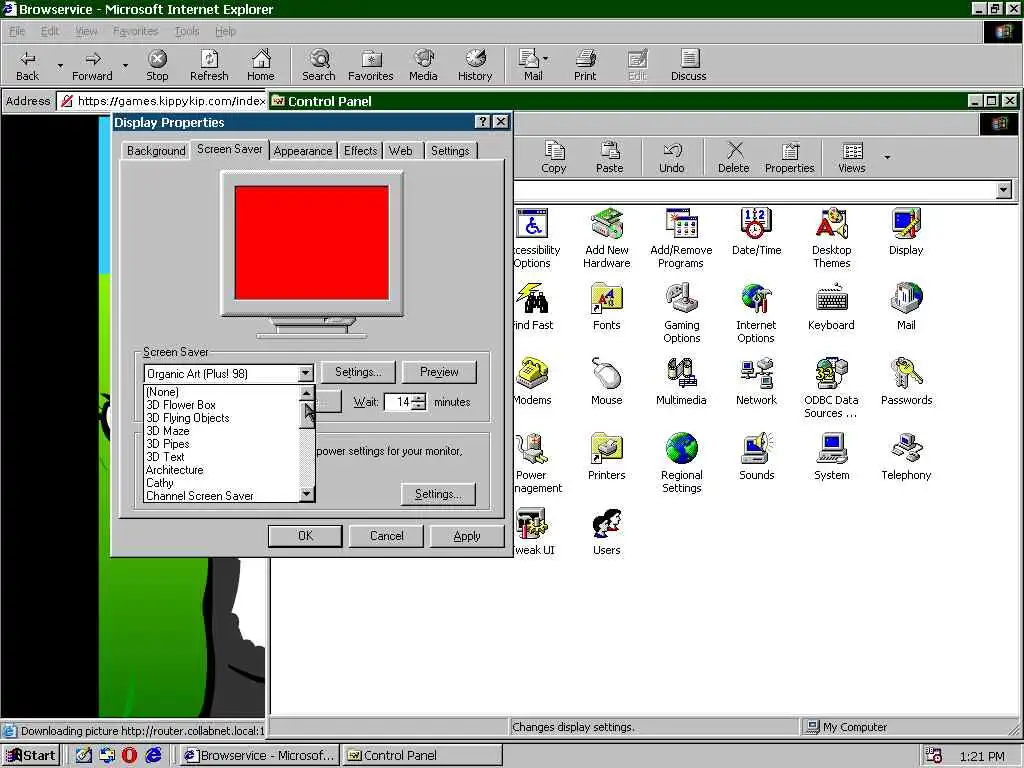The width and height of the screenshot is (1024, 768).
Task: Switch to the Settings tab
Action: (450, 151)
